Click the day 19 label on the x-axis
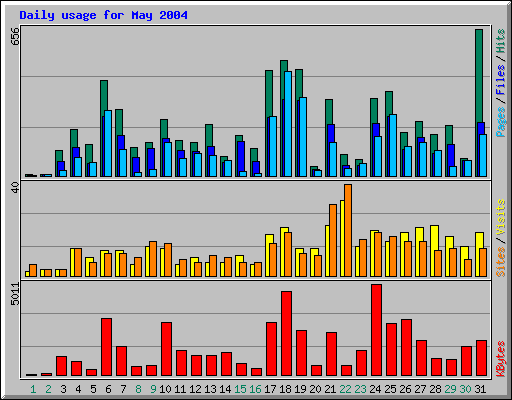 (300, 389)
